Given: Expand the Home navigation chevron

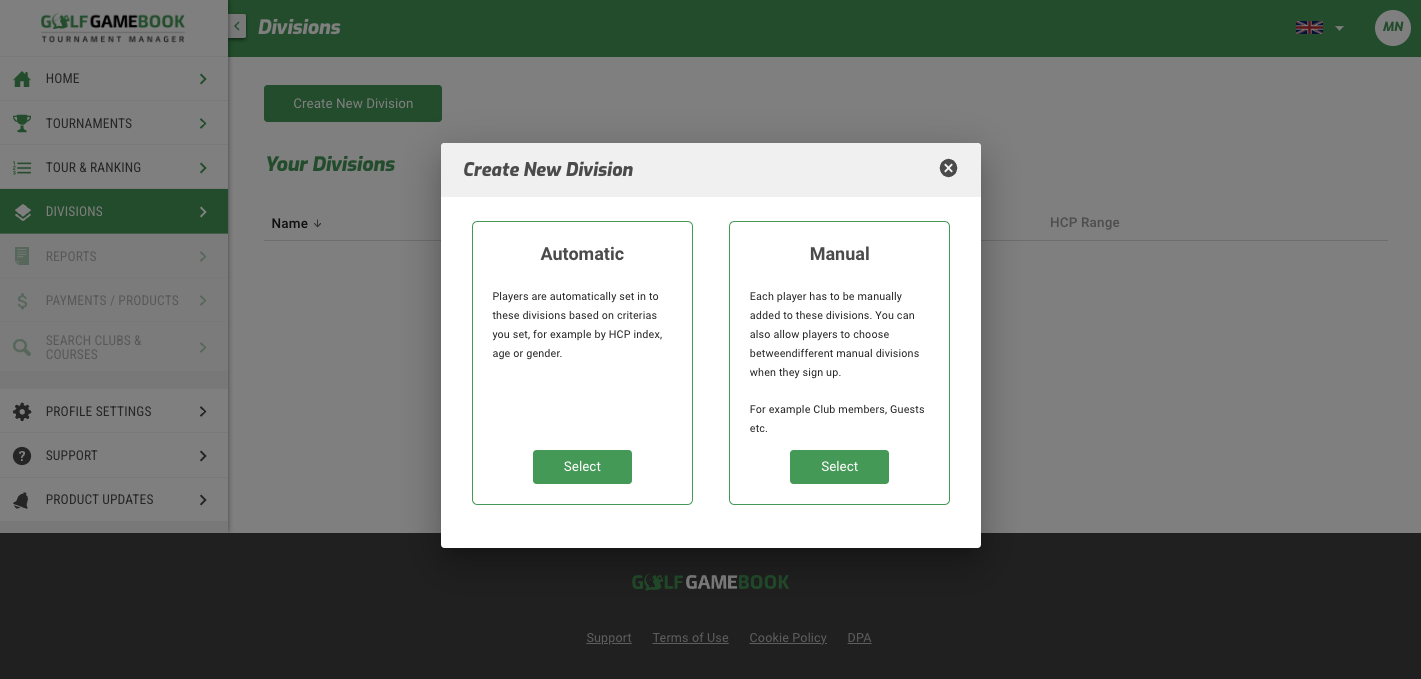Looking at the screenshot, I should point(202,78).
